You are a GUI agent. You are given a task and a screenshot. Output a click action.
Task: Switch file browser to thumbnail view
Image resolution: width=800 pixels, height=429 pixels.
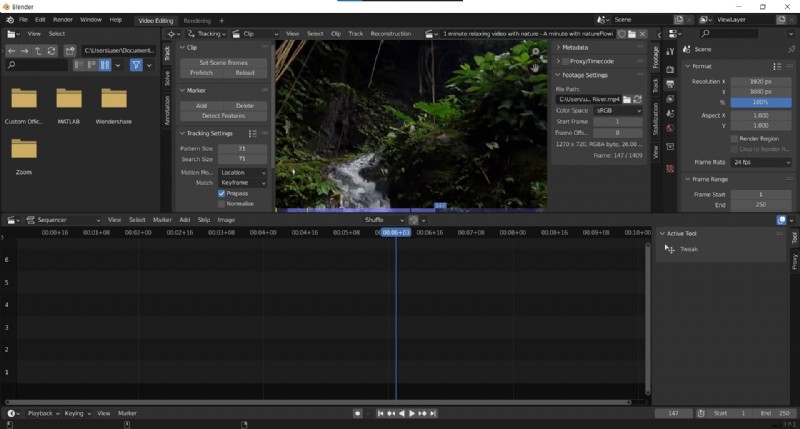(105, 65)
